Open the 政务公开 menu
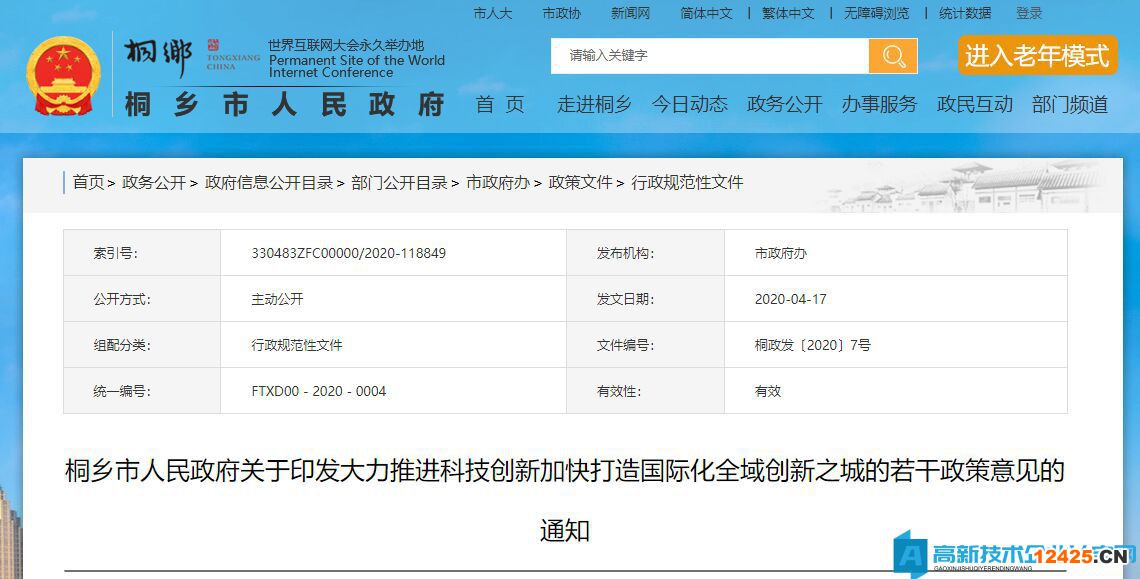 [783, 104]
